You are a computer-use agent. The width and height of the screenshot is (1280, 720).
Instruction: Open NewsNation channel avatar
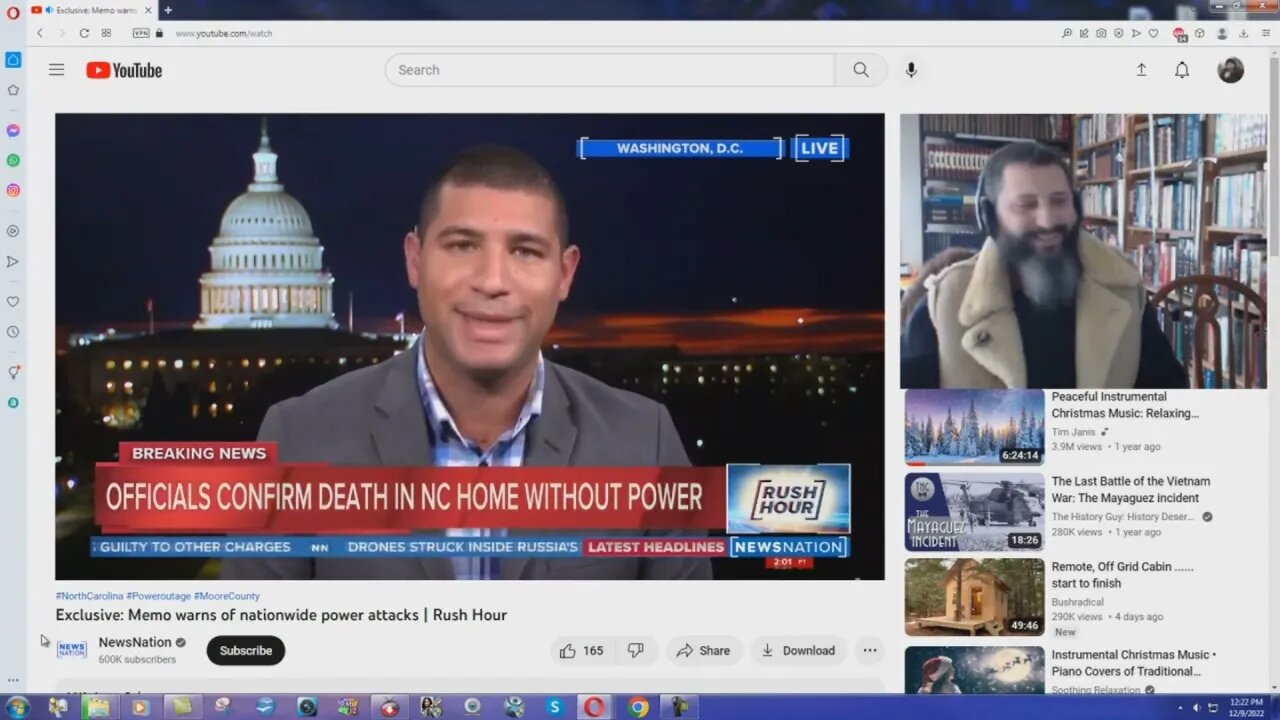(72, 650)
